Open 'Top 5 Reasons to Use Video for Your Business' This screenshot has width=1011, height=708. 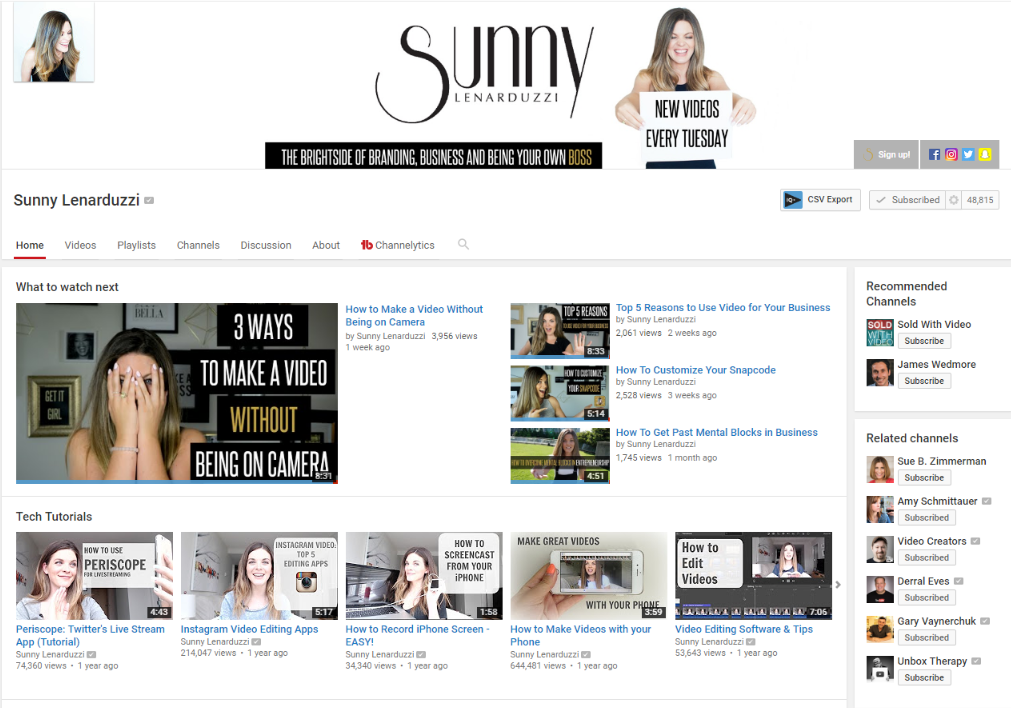pyautogui.click(x=724, y=307)
